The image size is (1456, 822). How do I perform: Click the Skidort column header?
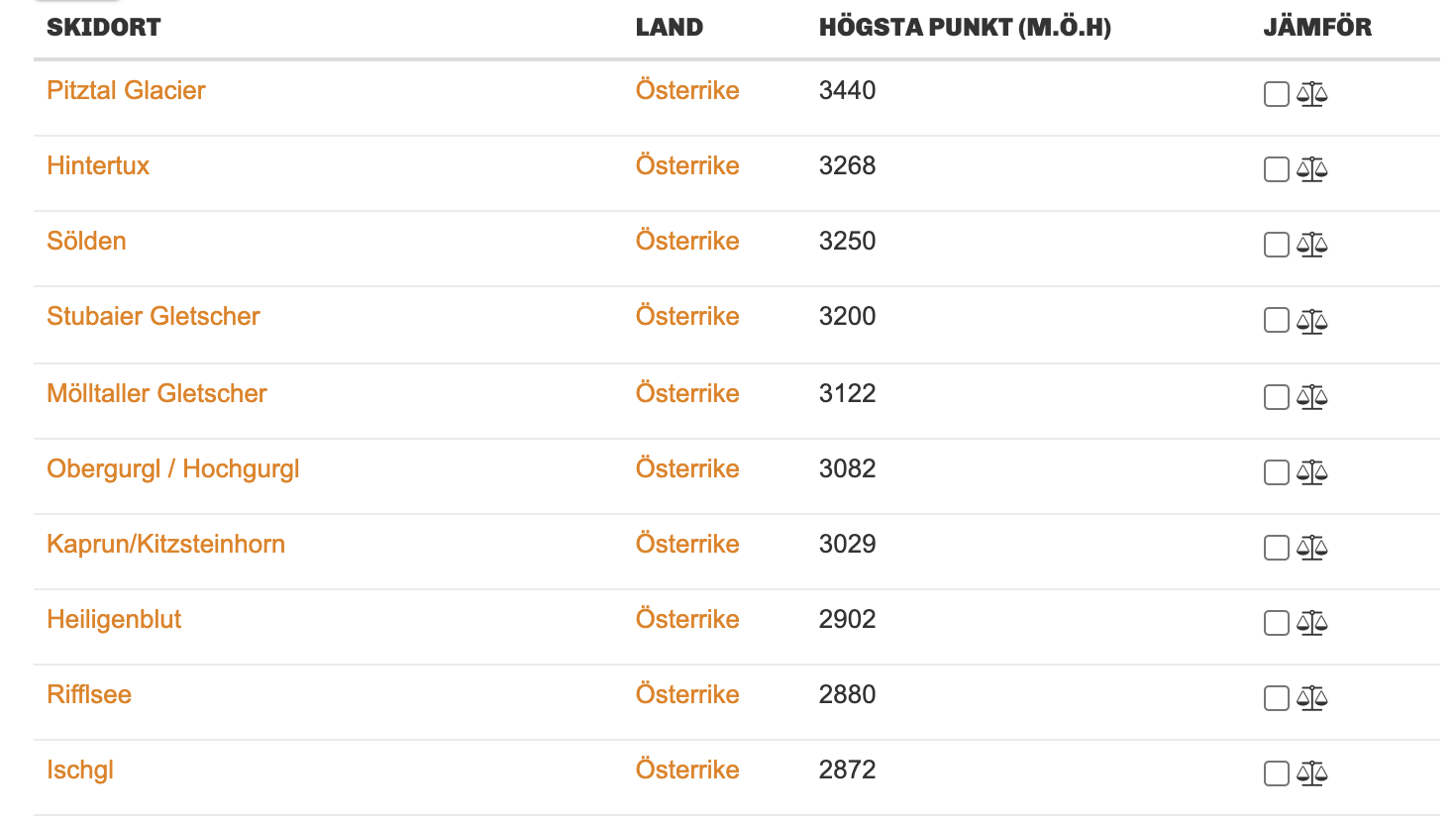(103, 28)
